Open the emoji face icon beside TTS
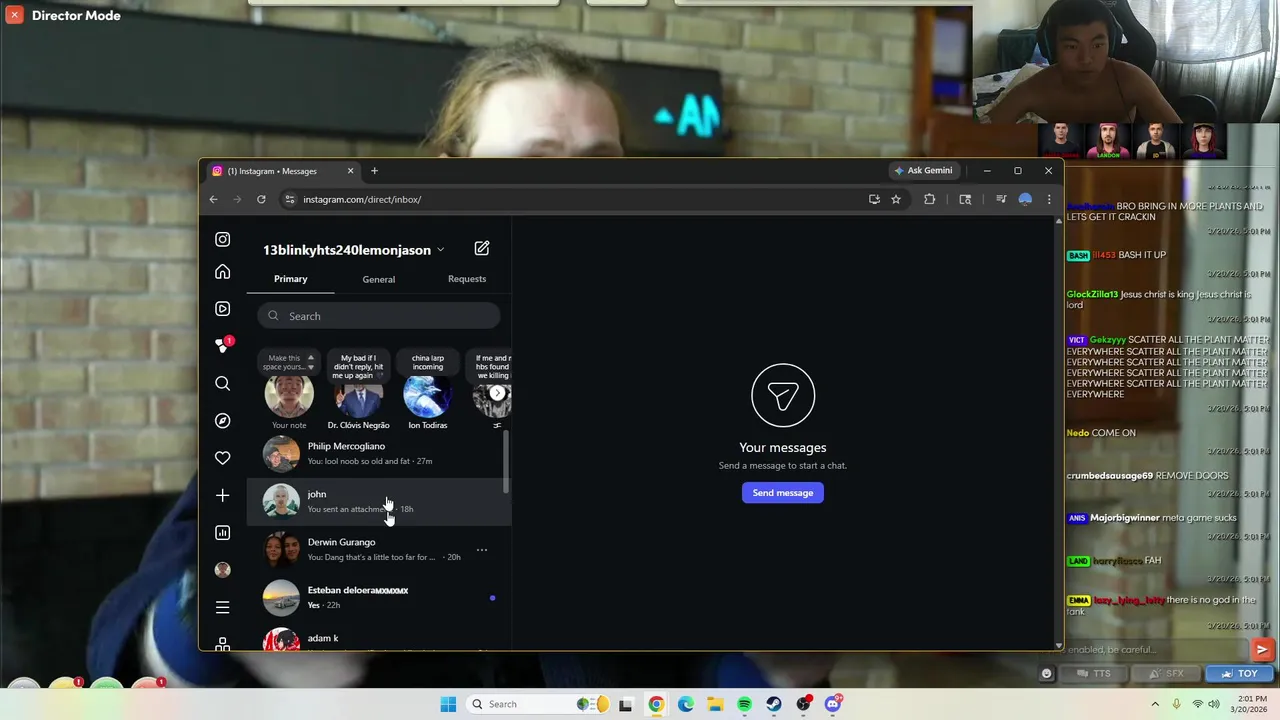The height and width of the screenshot is (720, 1280). tap(1047, 673)
